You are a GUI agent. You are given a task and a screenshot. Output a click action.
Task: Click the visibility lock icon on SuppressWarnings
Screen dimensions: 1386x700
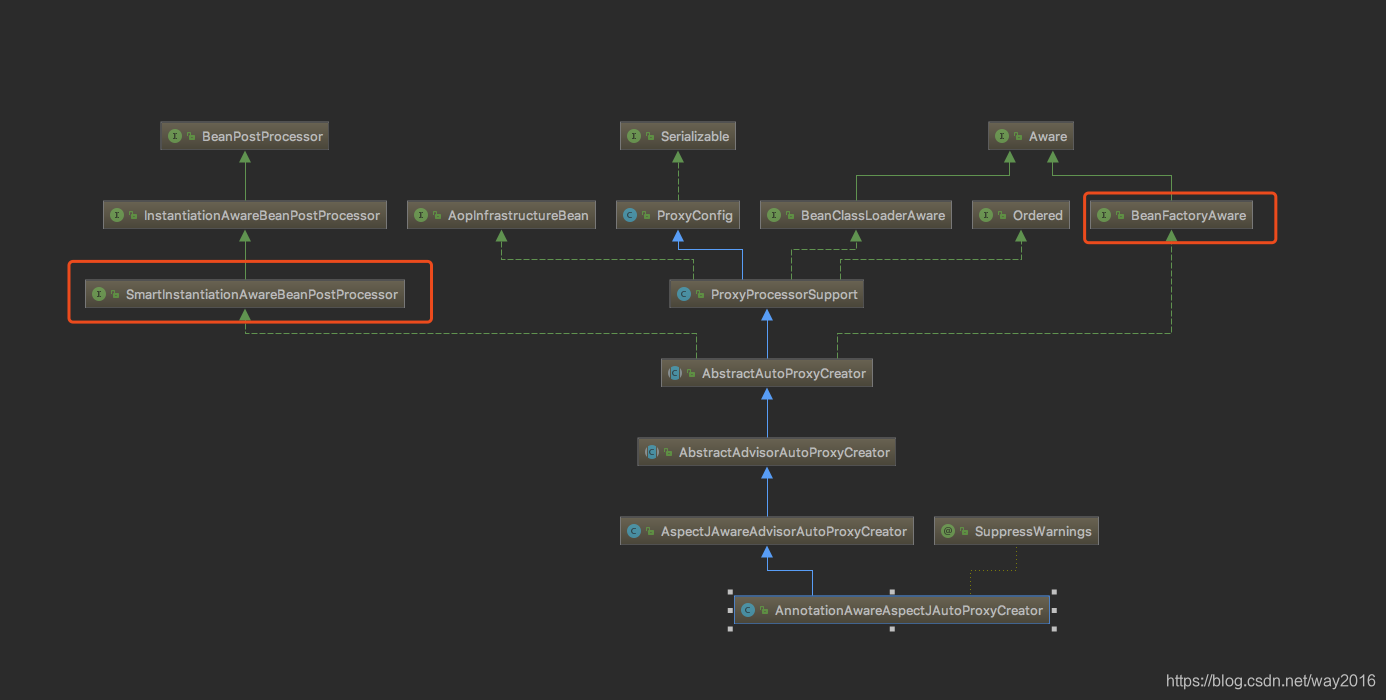pyautogui.click(x=964, y=532)
